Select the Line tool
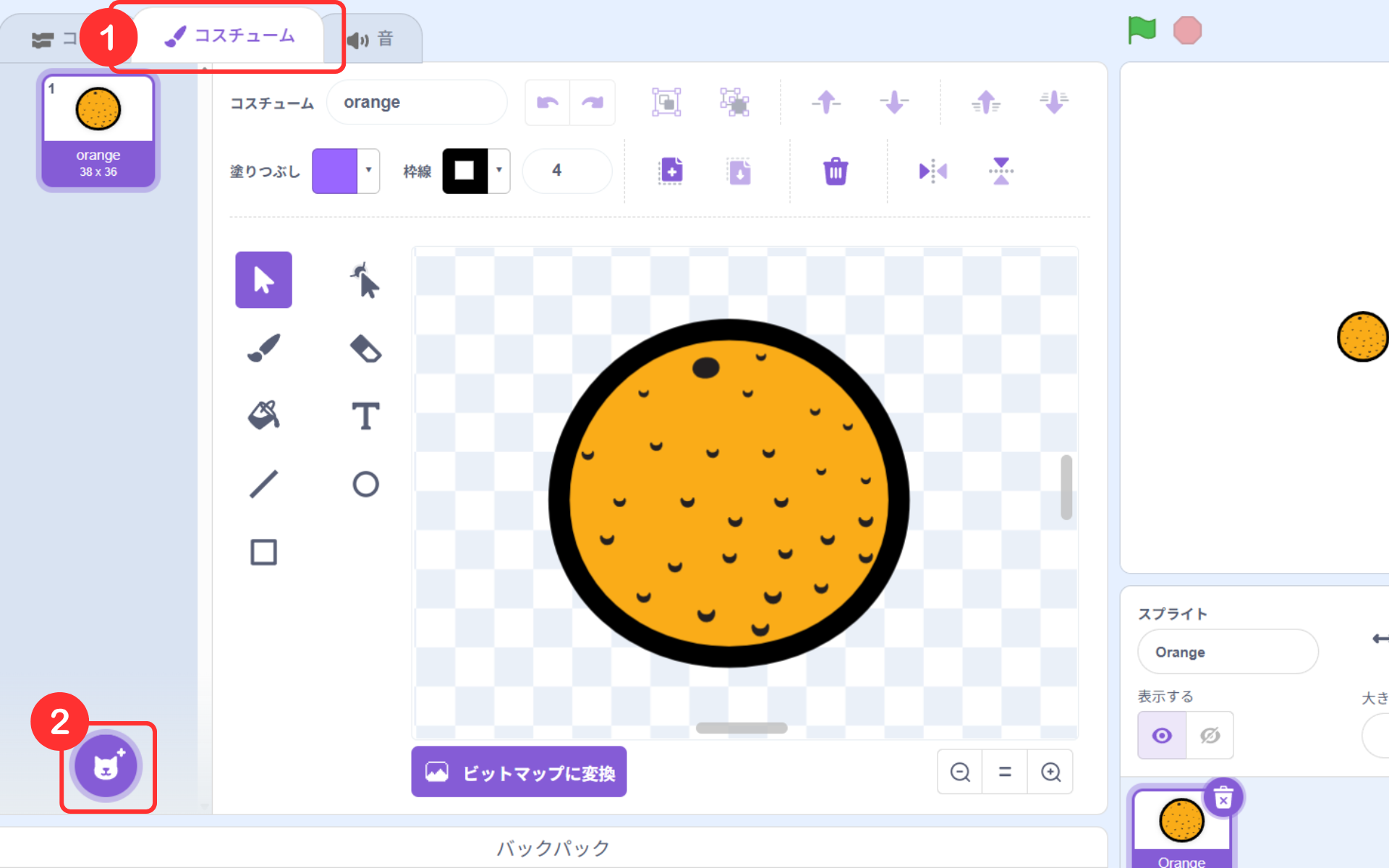The image size is (1389, 868). click(x=263, y=484)
